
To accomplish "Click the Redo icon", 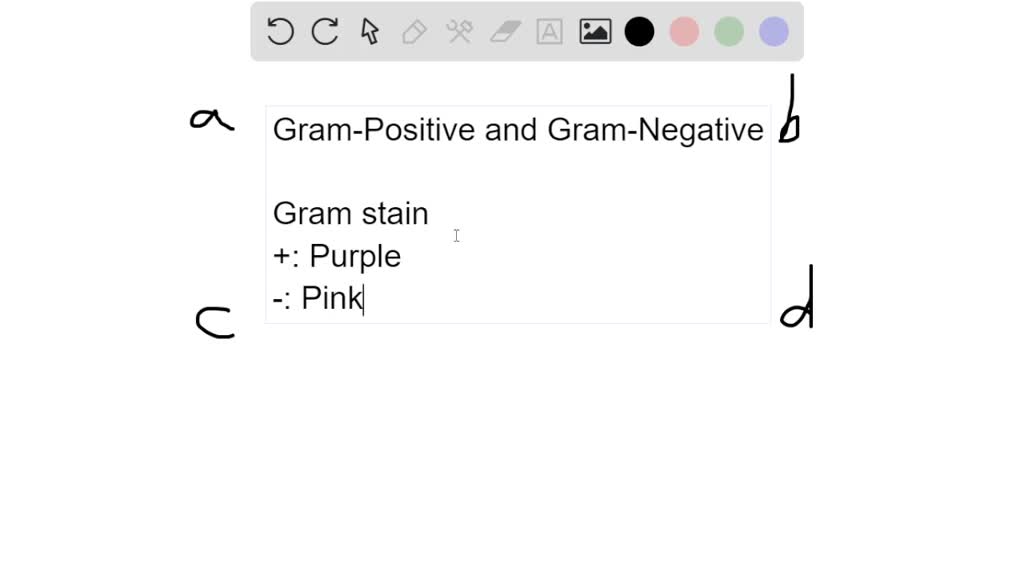I will point(324,31).
